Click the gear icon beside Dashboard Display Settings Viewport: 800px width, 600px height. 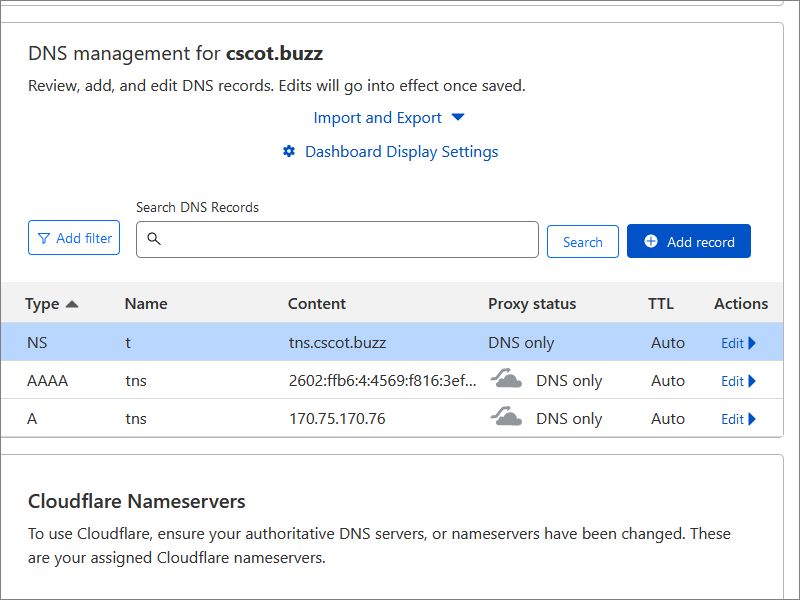click(289, 151)
